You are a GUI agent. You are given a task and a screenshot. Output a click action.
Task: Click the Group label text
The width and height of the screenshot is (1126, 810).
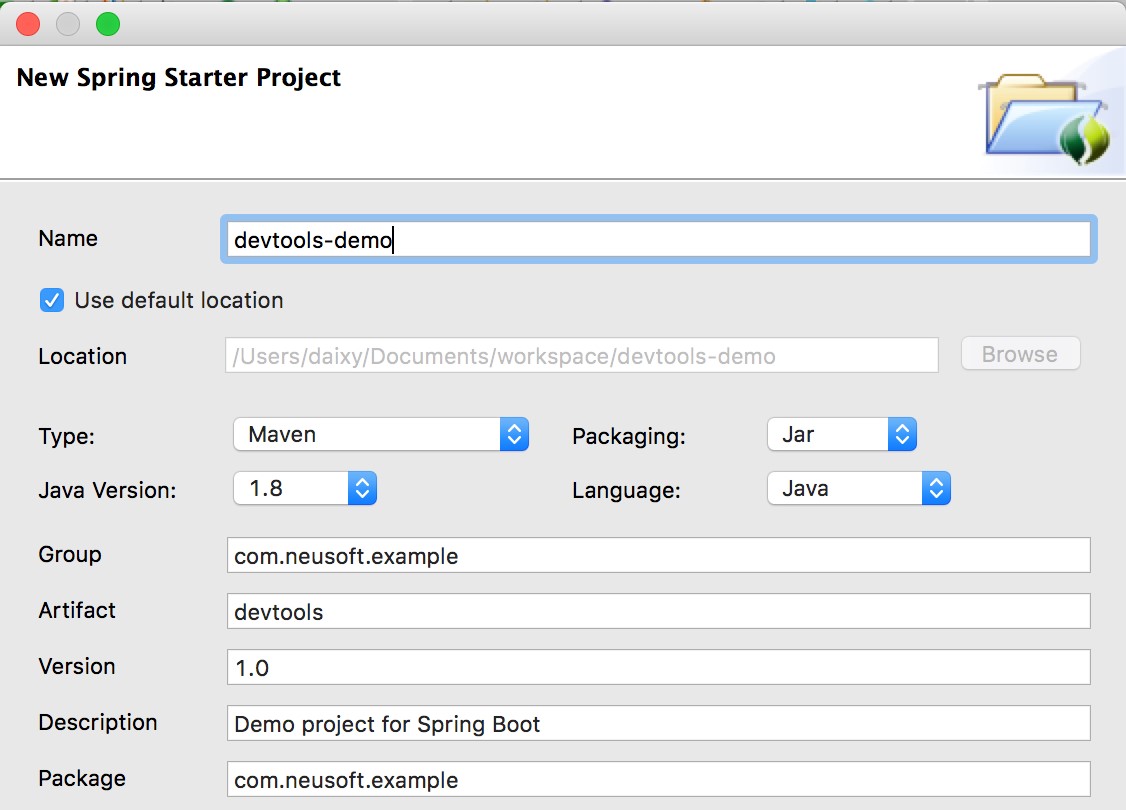[x=70, y=554]
